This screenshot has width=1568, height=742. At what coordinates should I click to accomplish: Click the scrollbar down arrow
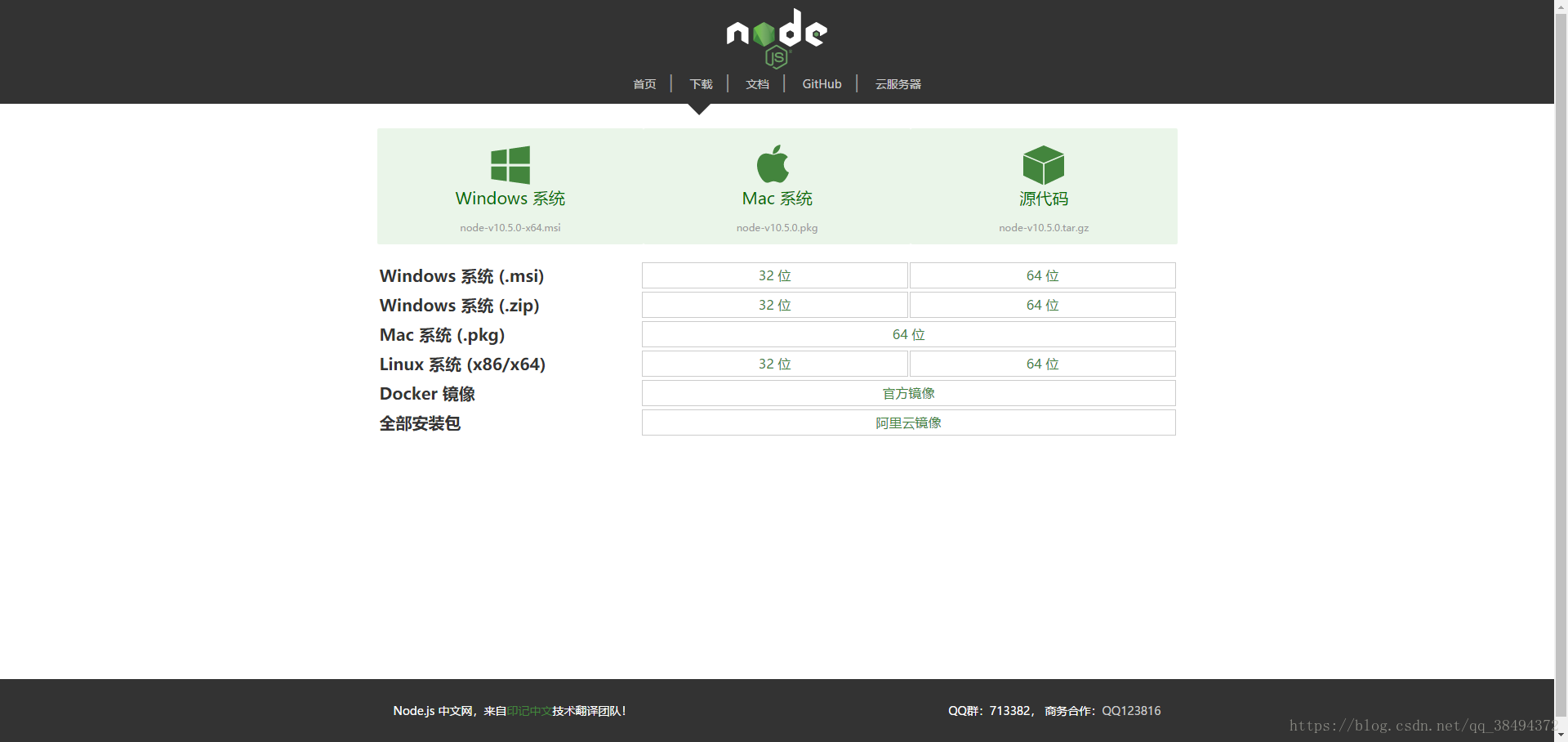[1561, 735]
